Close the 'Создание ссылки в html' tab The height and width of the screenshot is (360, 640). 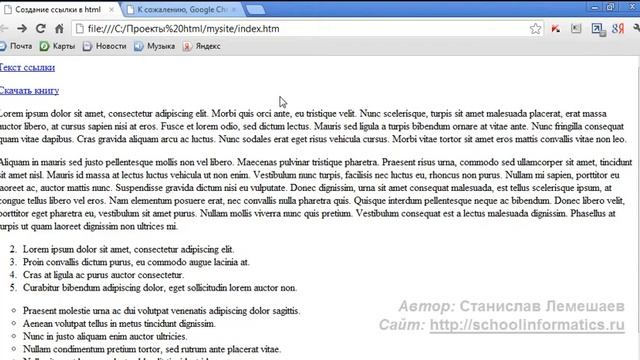click(111, 9)
